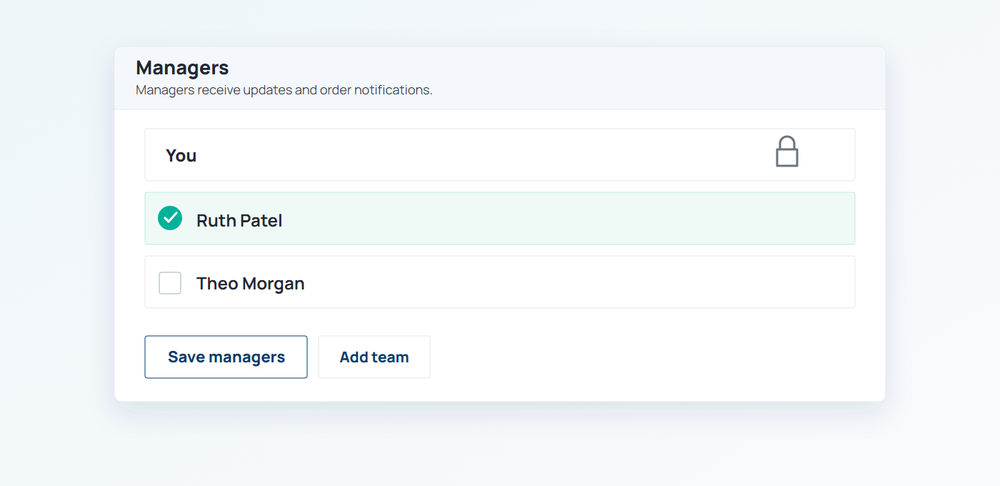Select the You row label
The image size is (1000, 486).
click(181, 156)
